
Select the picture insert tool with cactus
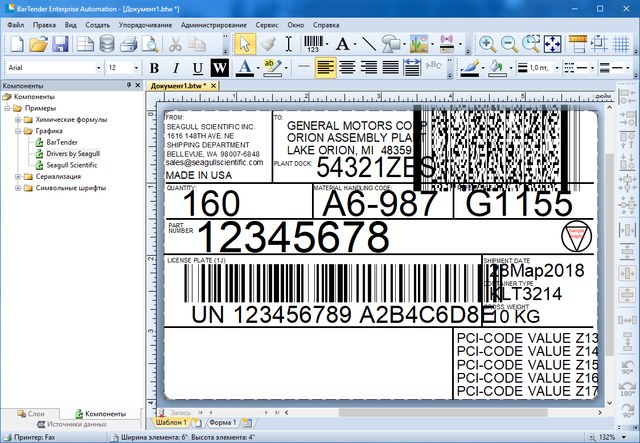click(x=419, y=44)
